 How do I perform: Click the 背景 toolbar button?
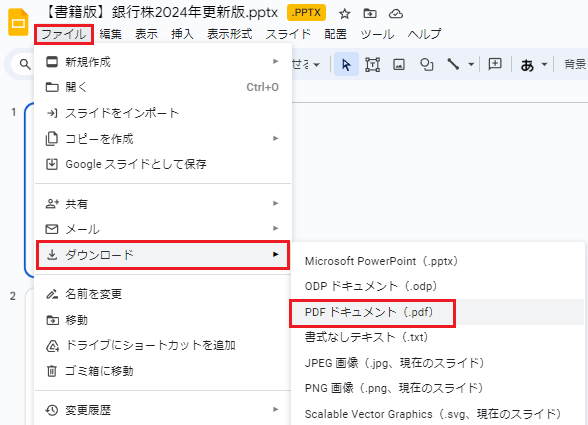coord(575,65)
